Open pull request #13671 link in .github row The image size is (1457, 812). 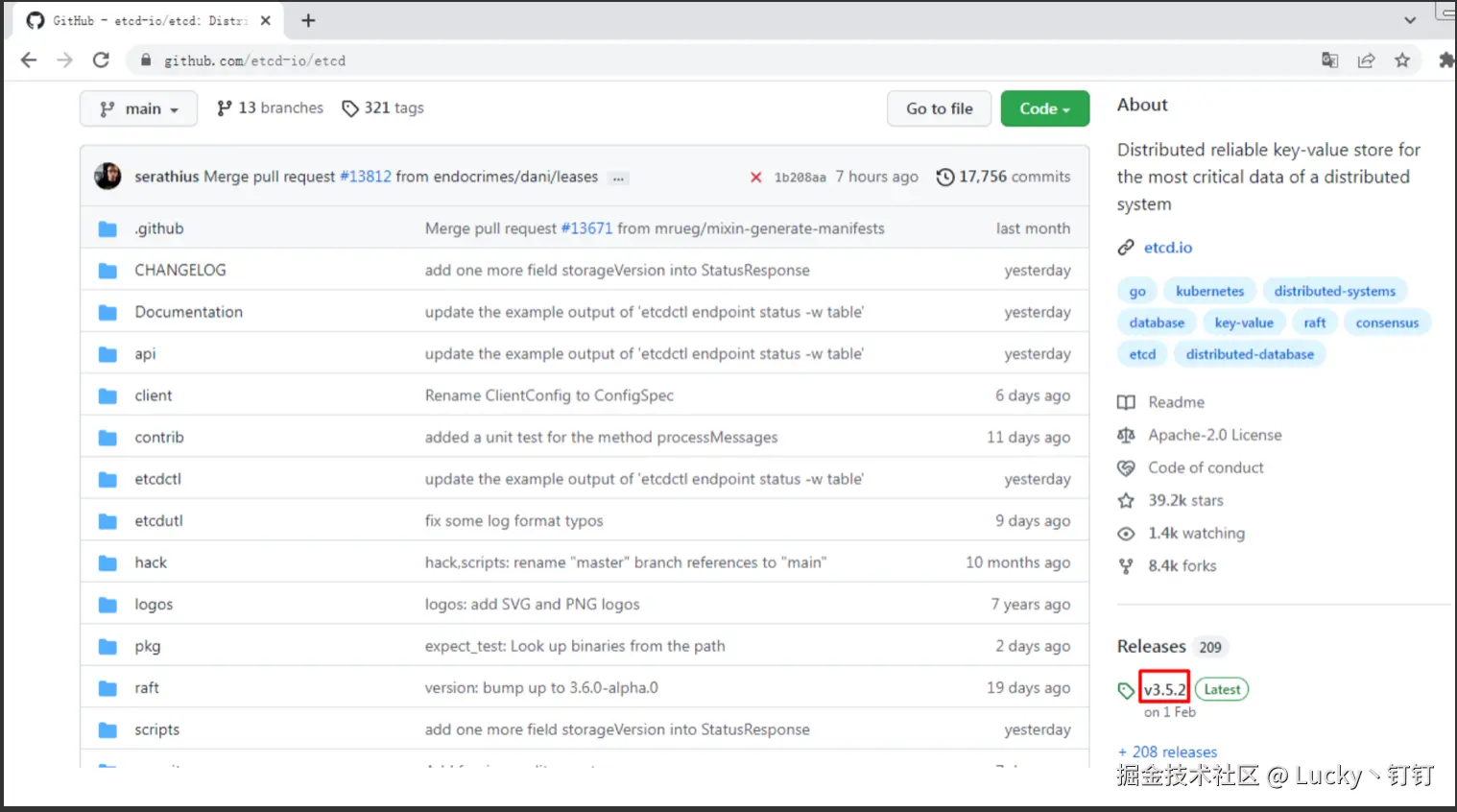pyautogui.click(x=586, y=228)
